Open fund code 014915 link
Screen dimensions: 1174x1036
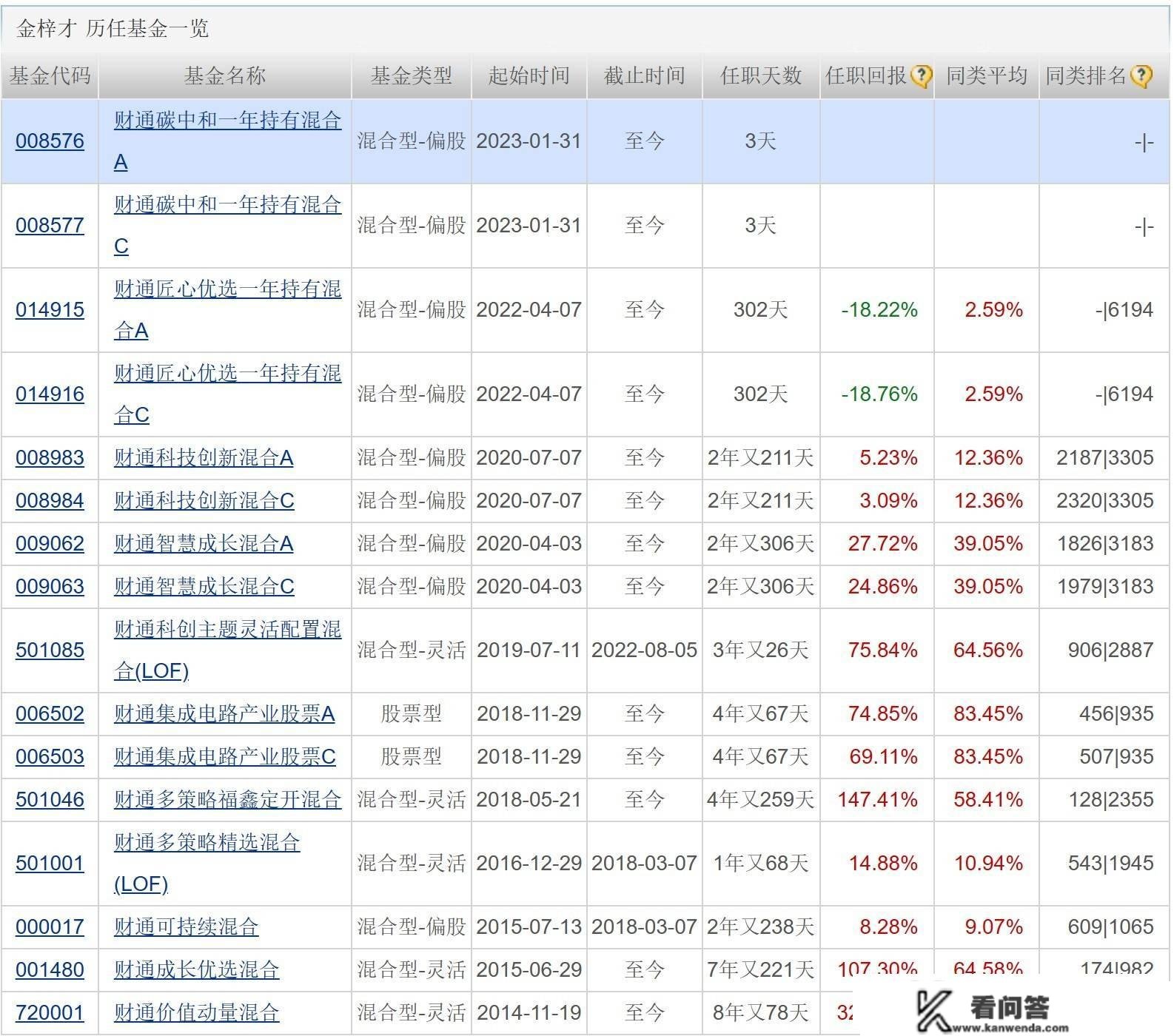click(x=50, y=309)
